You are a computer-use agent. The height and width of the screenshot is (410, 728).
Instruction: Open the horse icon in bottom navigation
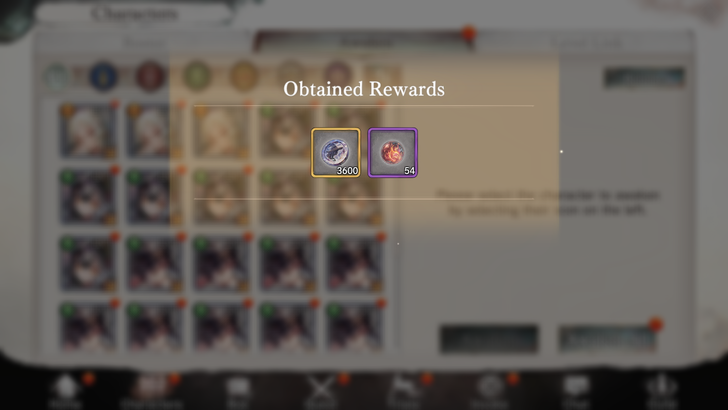click(404, 391)
